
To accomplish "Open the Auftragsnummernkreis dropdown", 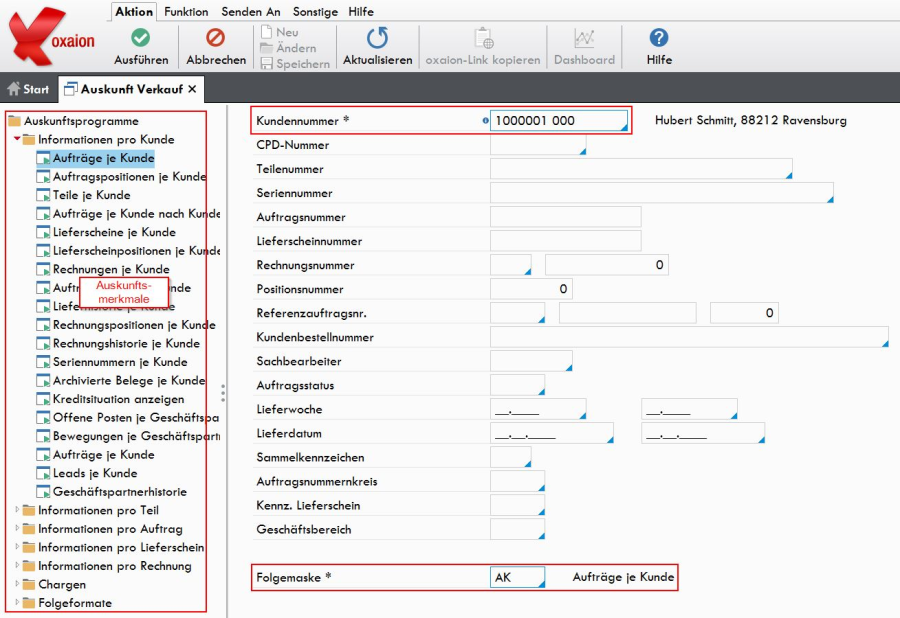I will (x=541, y=488).
